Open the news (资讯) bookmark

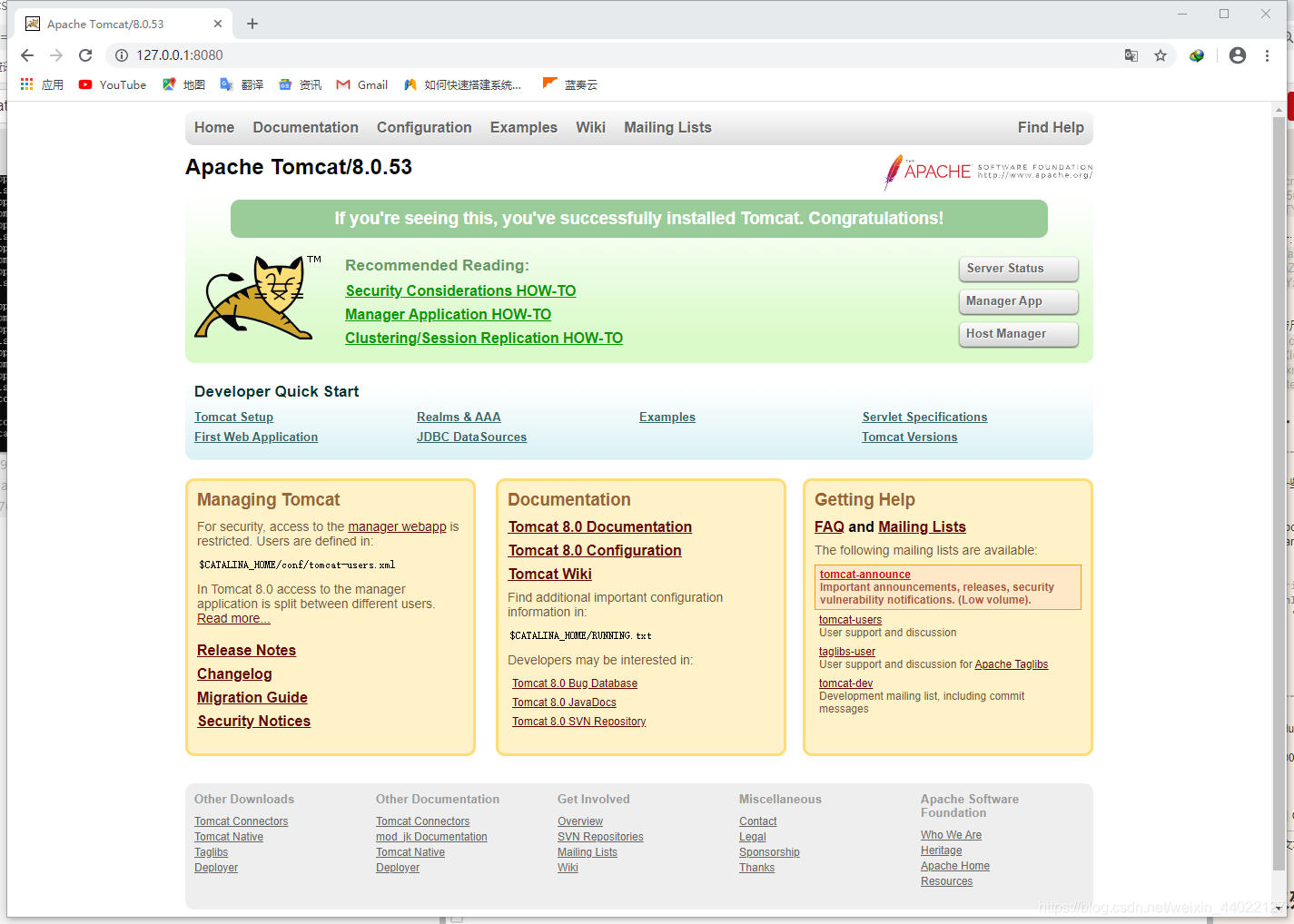coord(300,84)
